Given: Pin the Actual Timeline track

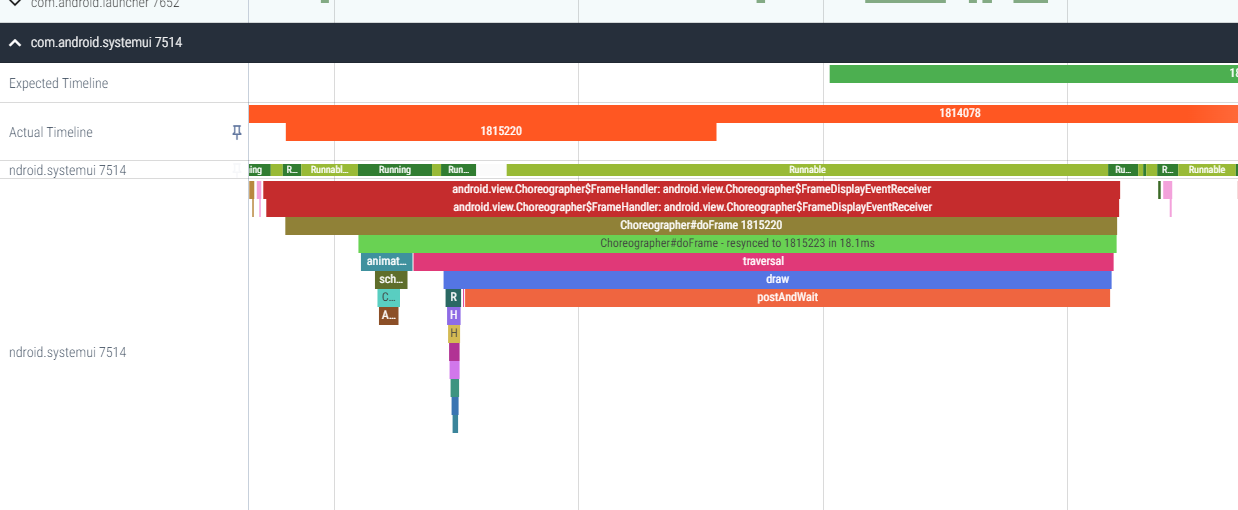Looking at the screenshot, I should (237, 132).
